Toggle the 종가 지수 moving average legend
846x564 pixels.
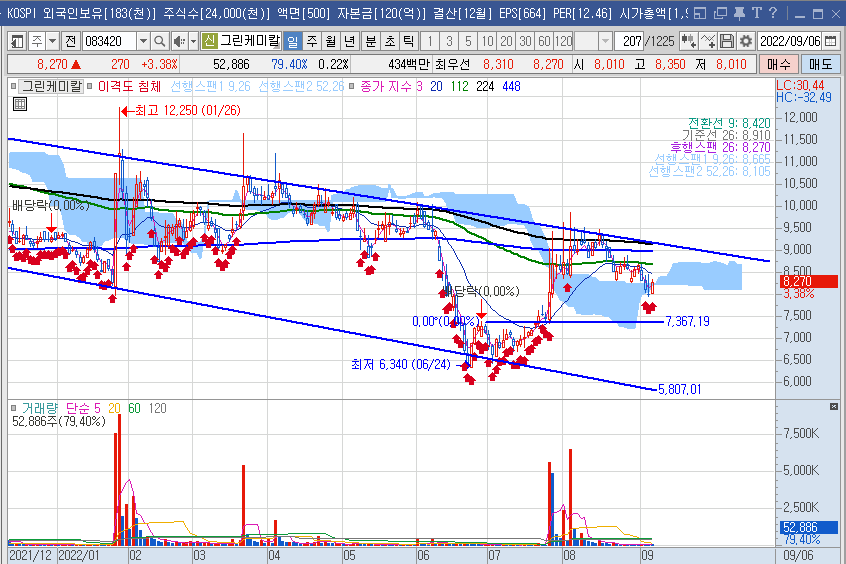tap(386, 86)
